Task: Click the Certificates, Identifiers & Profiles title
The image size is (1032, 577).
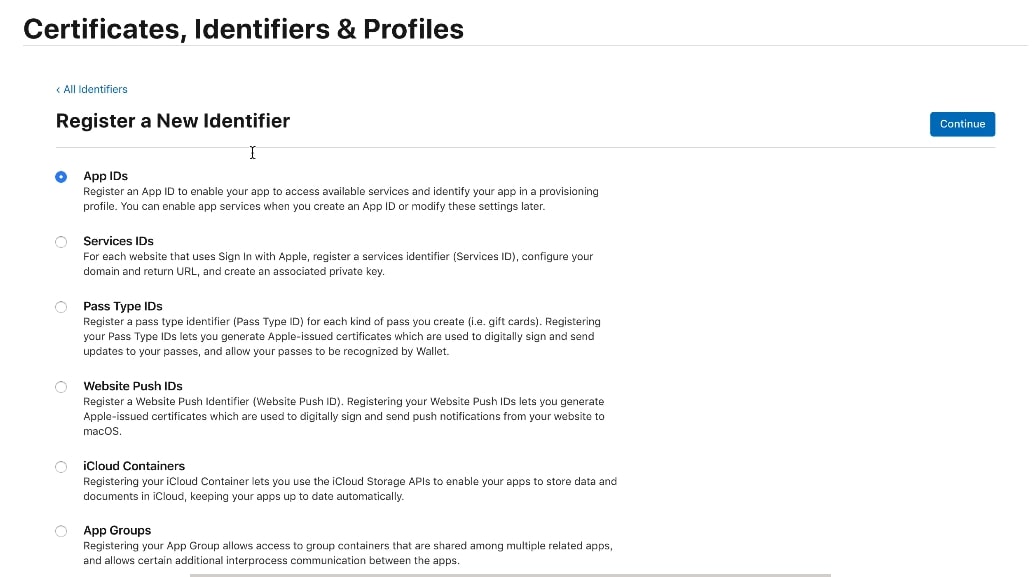Action: coord(244,30)
